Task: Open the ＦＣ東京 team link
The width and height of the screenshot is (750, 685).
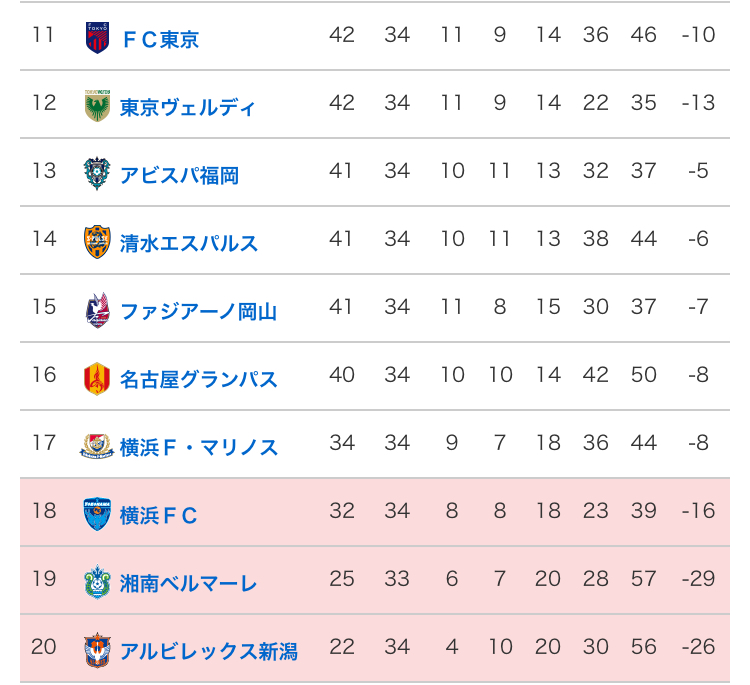Action: [x=160, y=39]
